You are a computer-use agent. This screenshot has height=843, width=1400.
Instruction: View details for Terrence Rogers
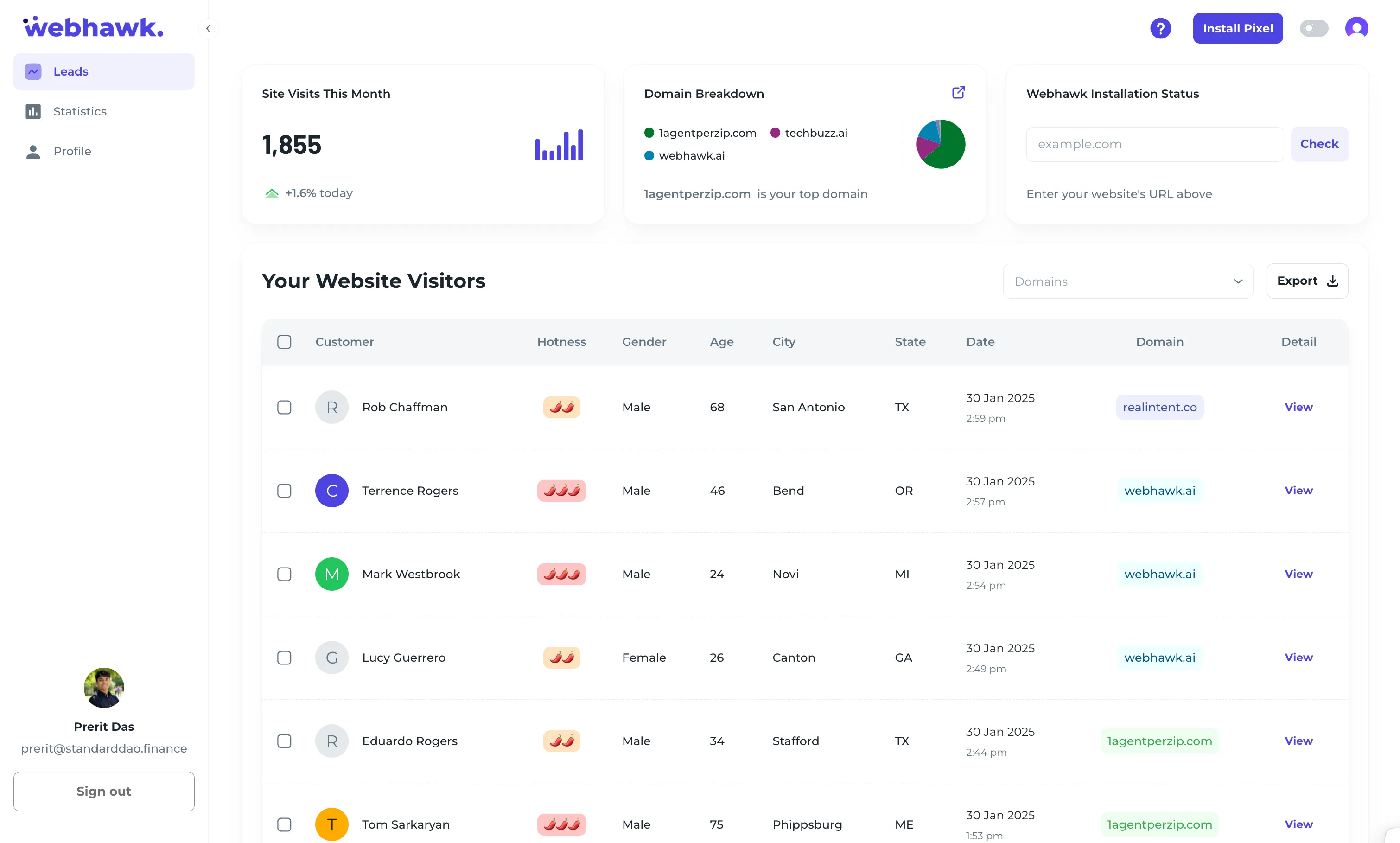click(x=1298, y=490)
